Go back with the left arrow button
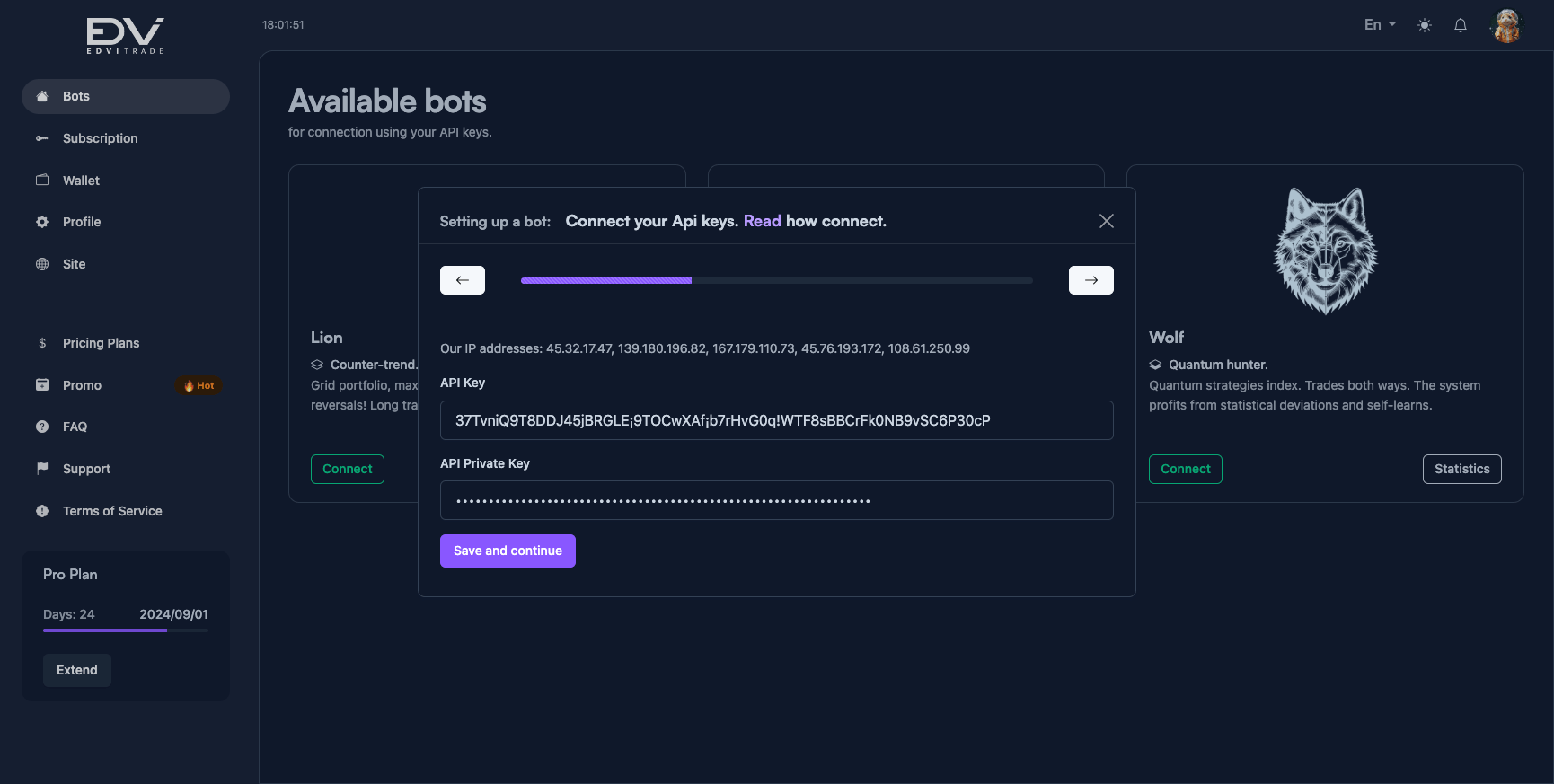 pyautogui.click(x=463, y=280)
